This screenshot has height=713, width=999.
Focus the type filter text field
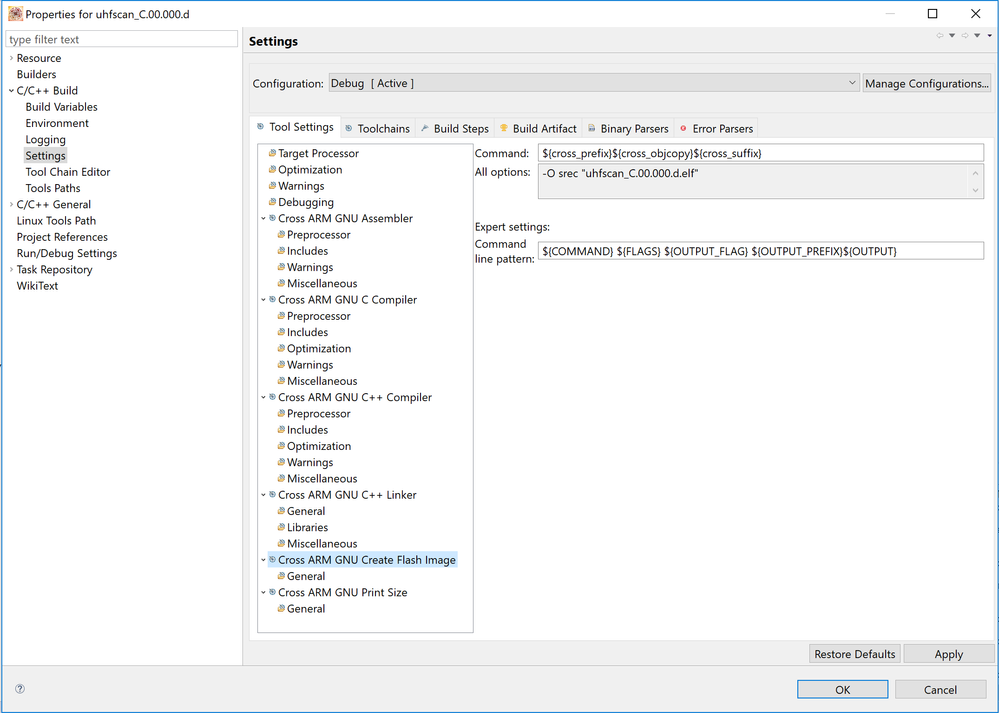(122, 39)
